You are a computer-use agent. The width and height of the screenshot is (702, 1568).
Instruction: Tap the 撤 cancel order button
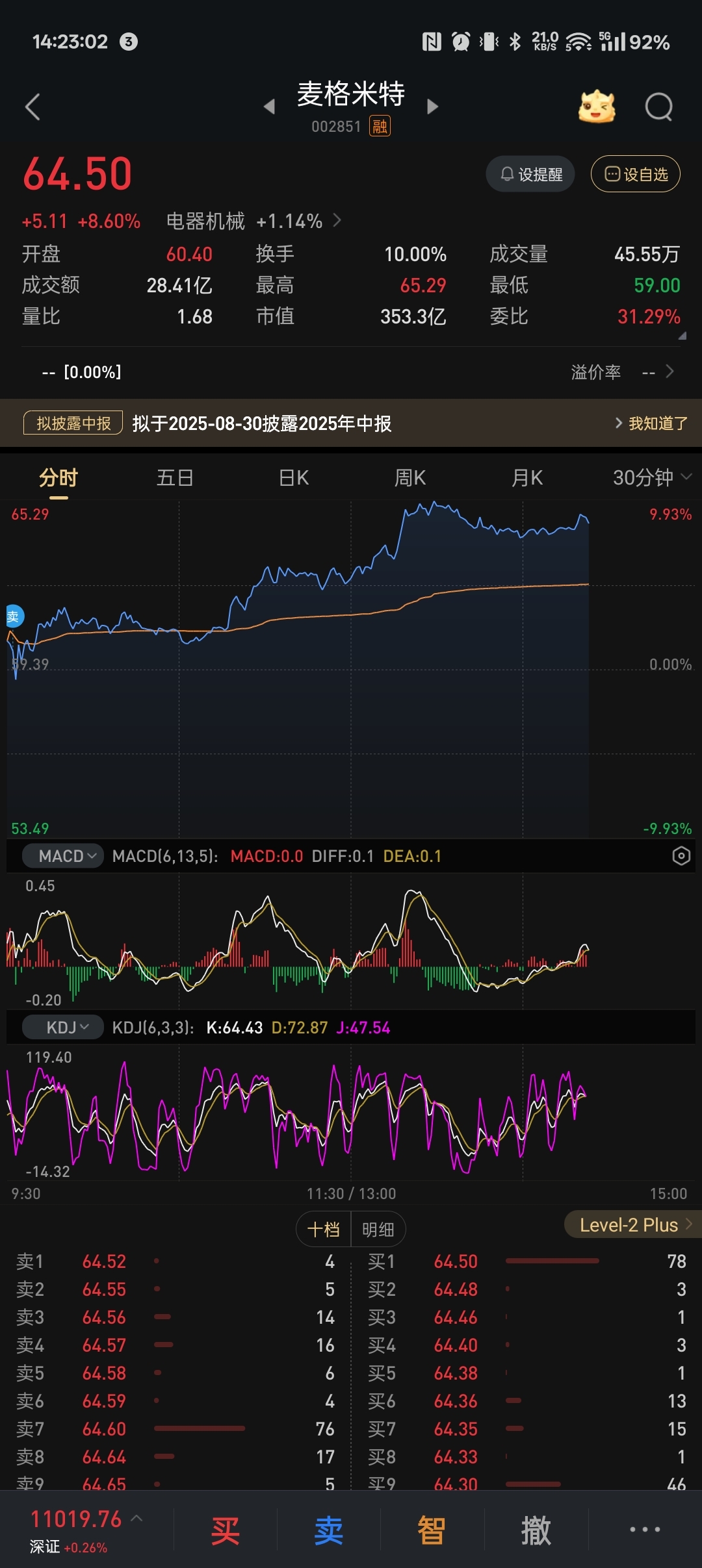click(x=536, y=1531)
